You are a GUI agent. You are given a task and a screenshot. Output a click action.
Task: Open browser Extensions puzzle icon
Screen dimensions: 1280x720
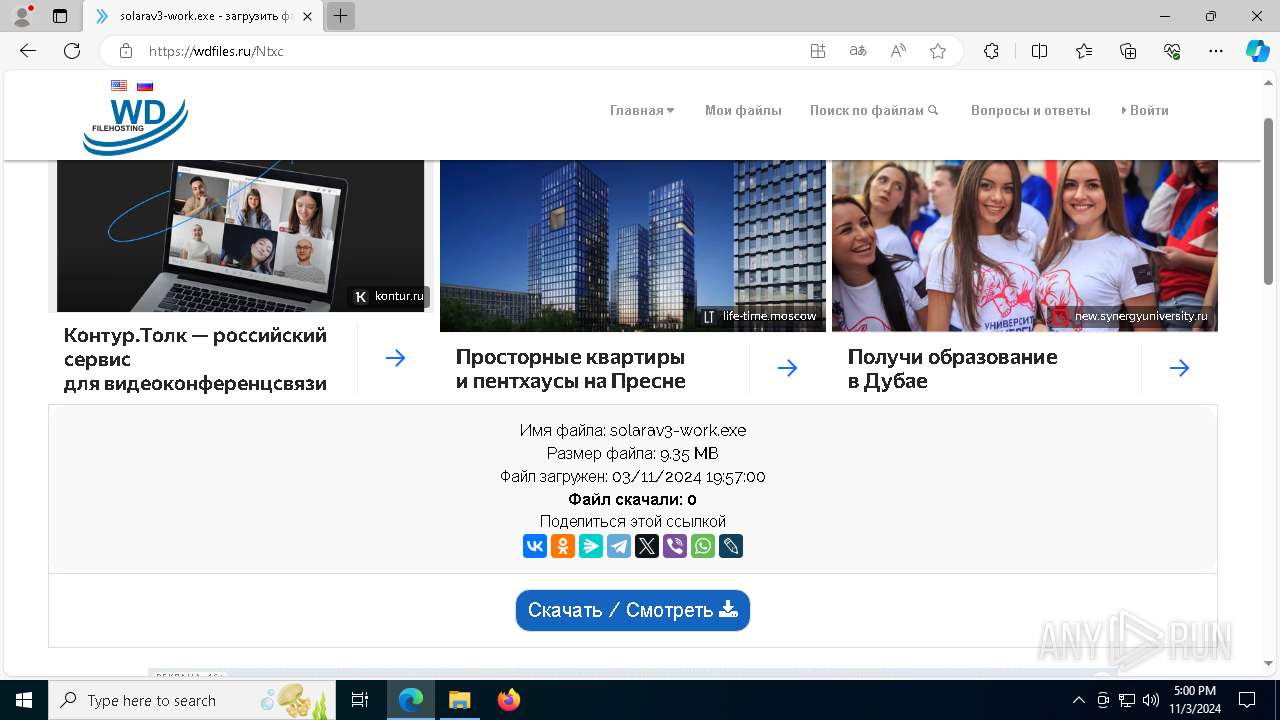click(991, 51)
